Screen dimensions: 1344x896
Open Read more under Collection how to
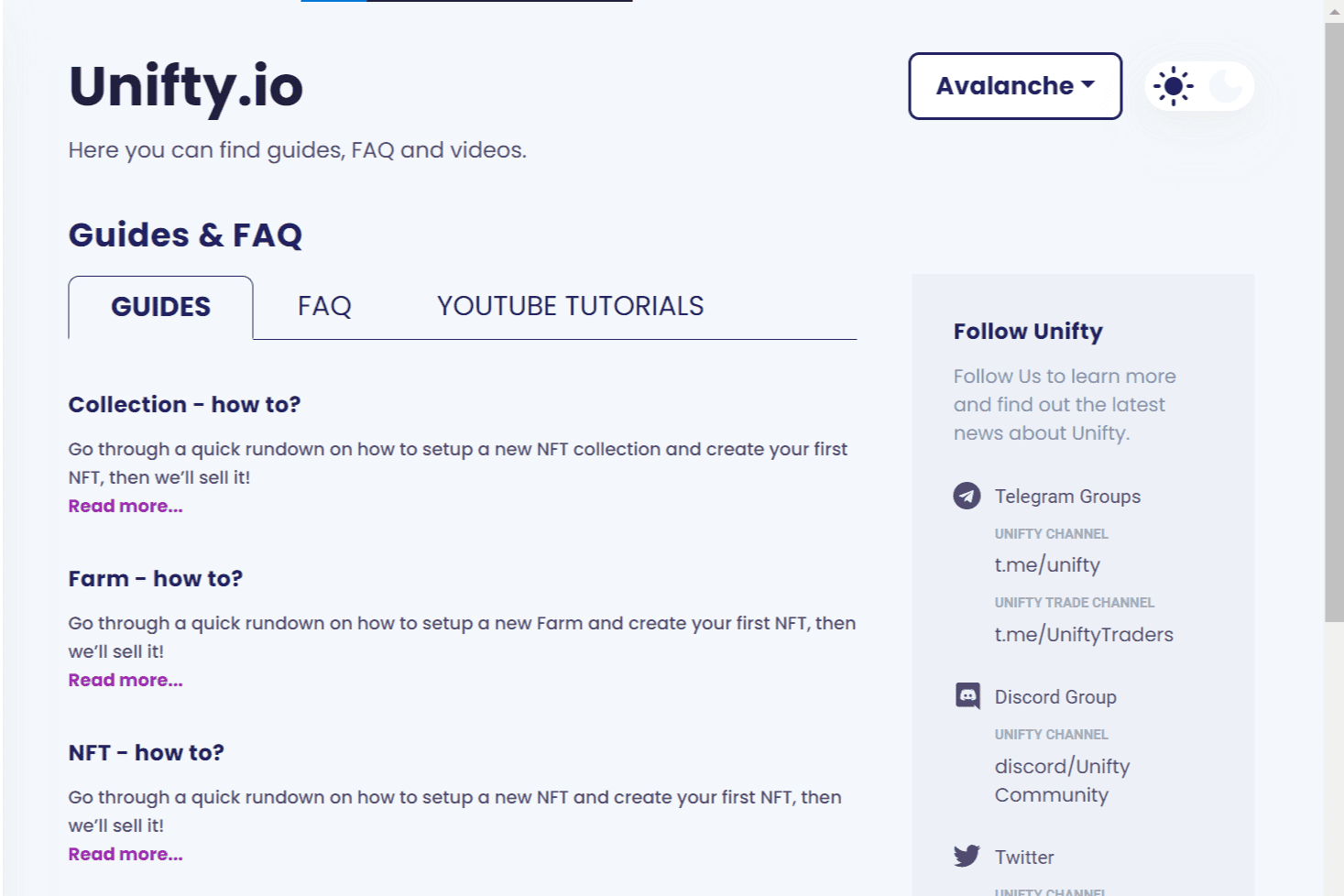pyautogui.click(x=125, y=506)
